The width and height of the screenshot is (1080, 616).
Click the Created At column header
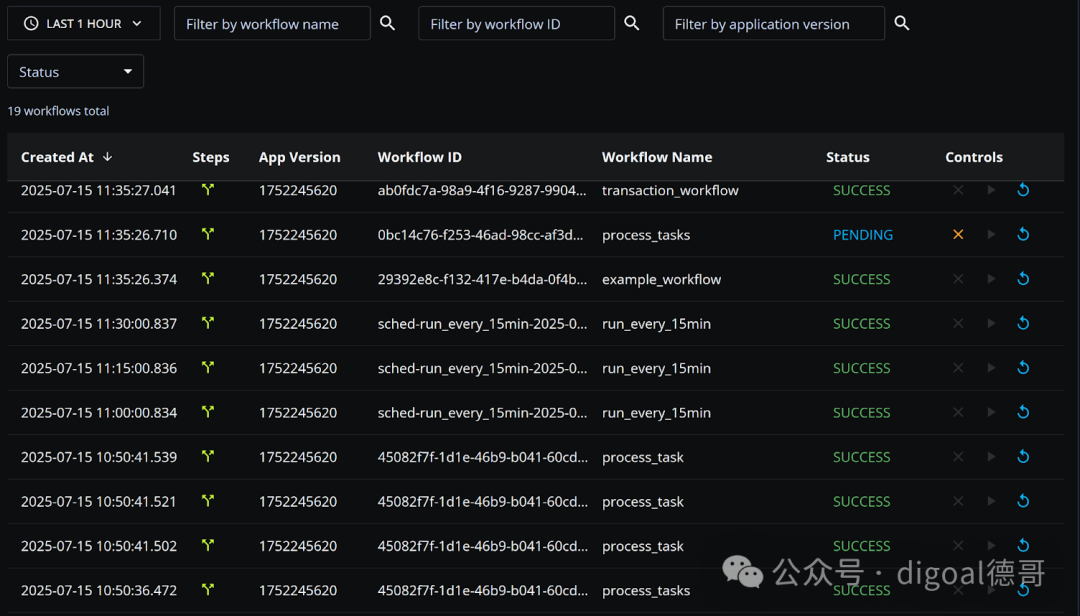(57, 157)
